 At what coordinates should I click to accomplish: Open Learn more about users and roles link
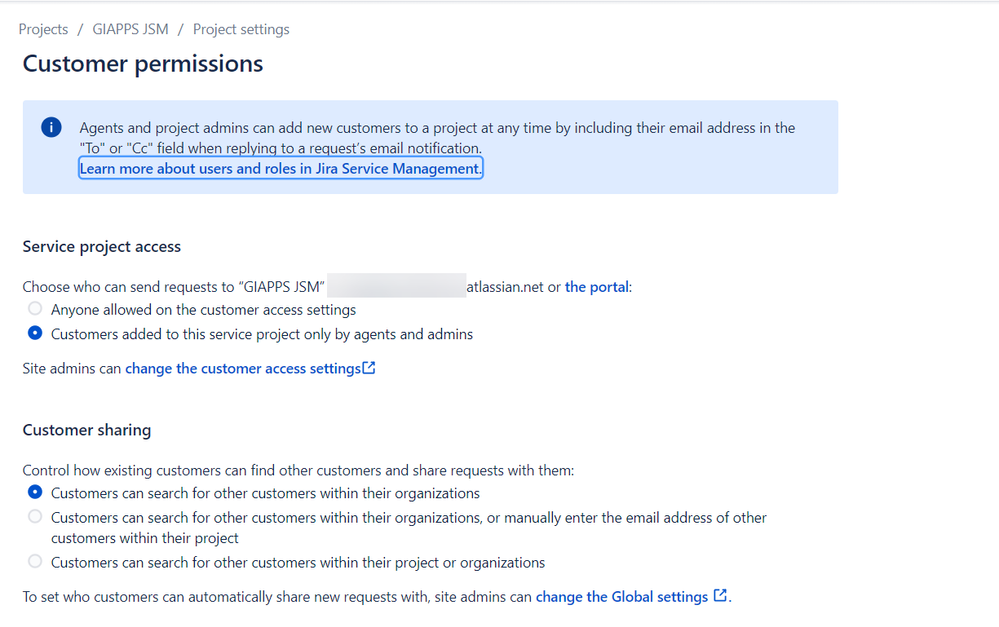tap(280, 169)
